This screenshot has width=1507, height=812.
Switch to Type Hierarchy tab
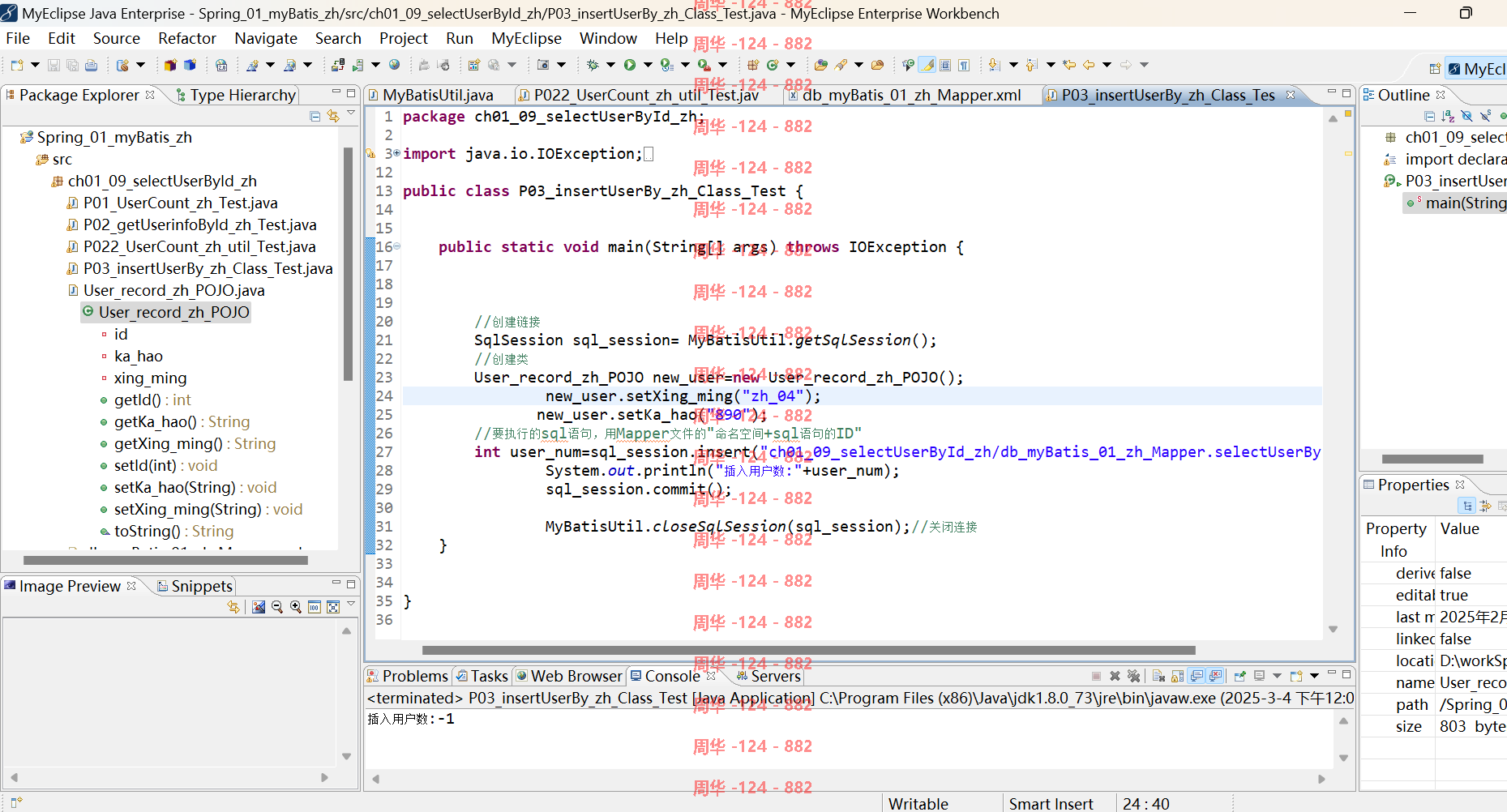click(x=236, y=95)
